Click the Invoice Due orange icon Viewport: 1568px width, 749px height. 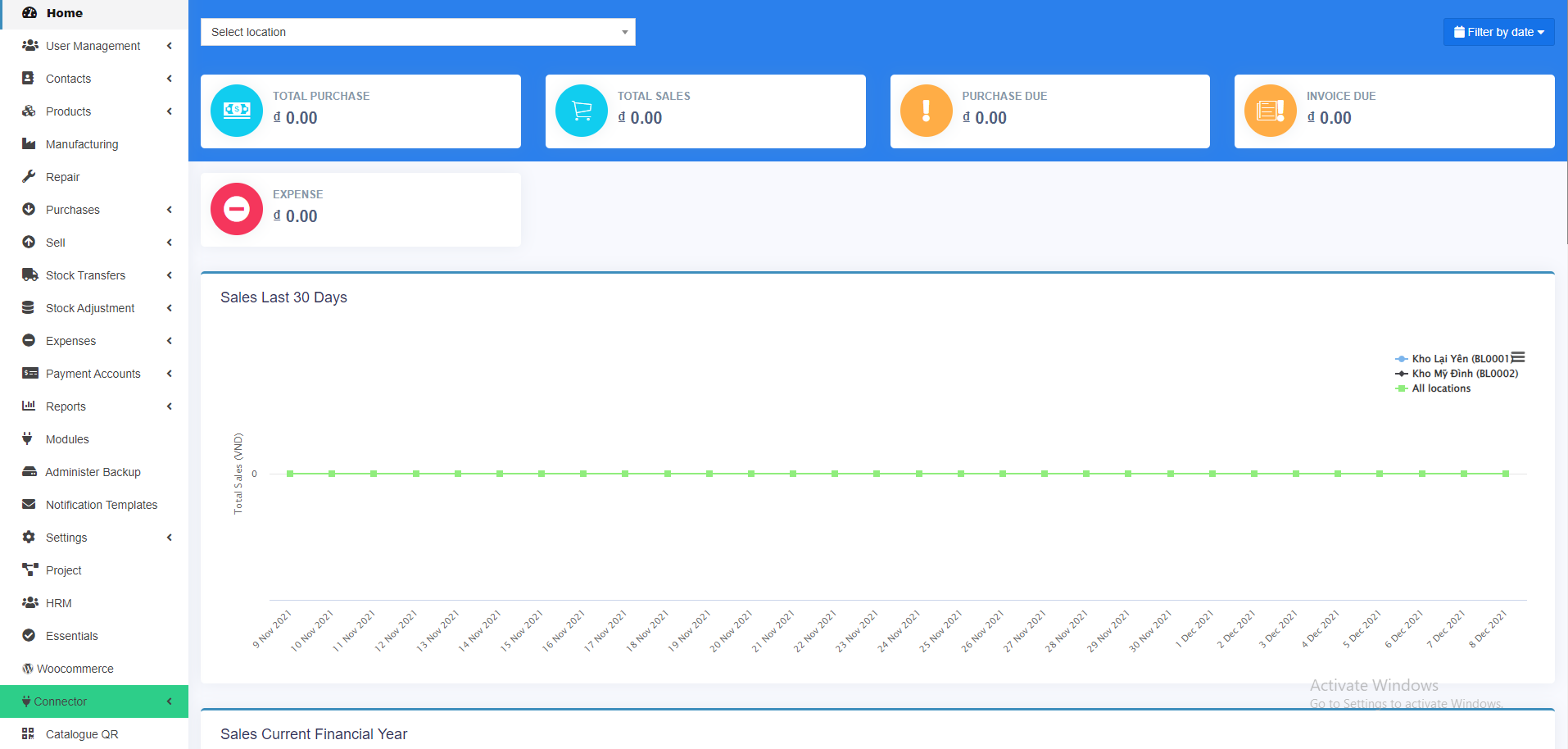coord(1270,111)
